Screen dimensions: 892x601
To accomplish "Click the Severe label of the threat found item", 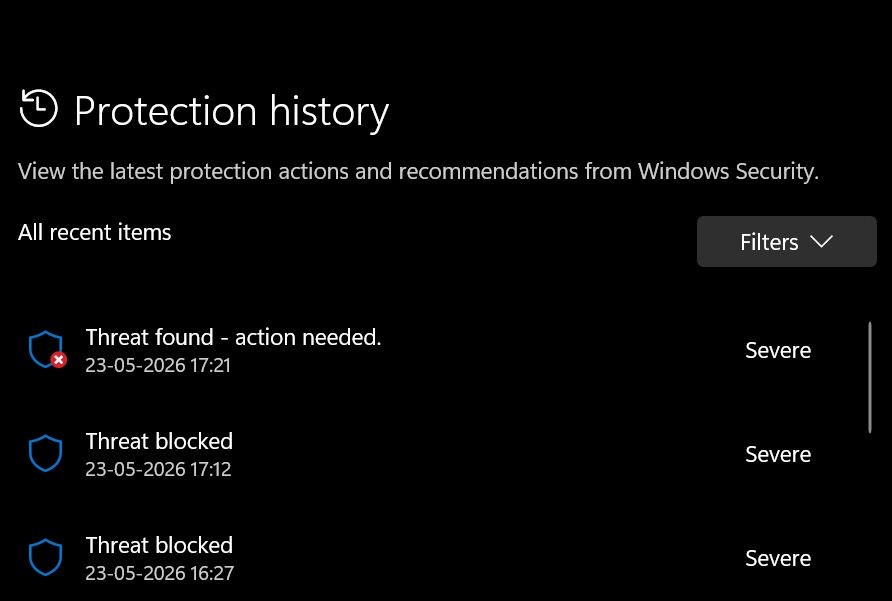I will 778,351.
